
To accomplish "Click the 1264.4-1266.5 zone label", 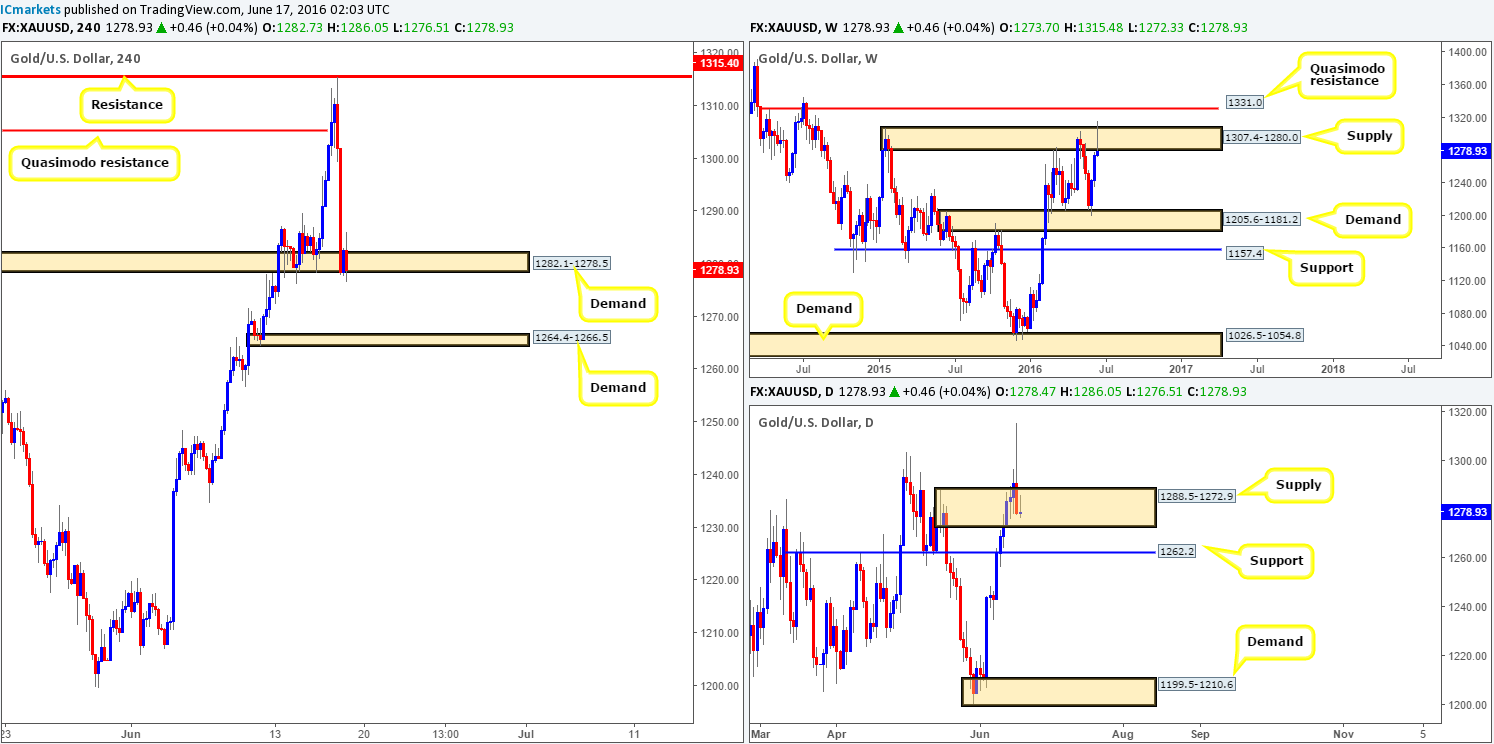I will (570, 338).
